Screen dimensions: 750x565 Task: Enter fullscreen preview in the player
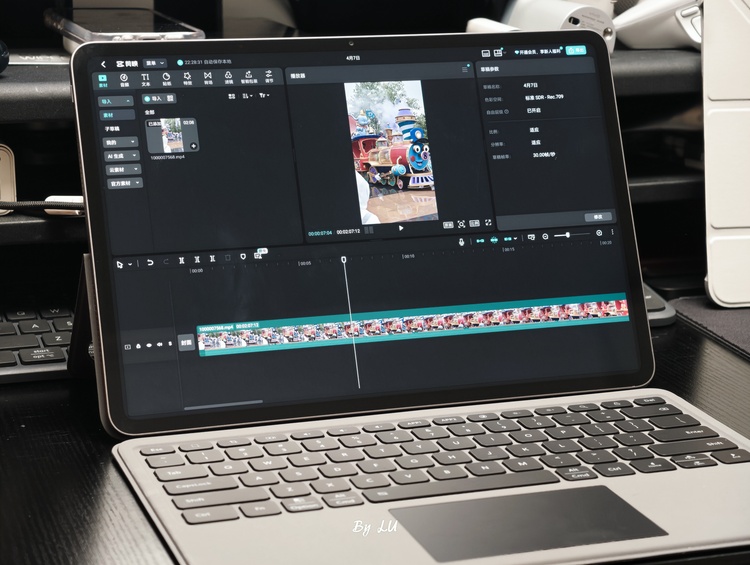[x=488, y=223]
